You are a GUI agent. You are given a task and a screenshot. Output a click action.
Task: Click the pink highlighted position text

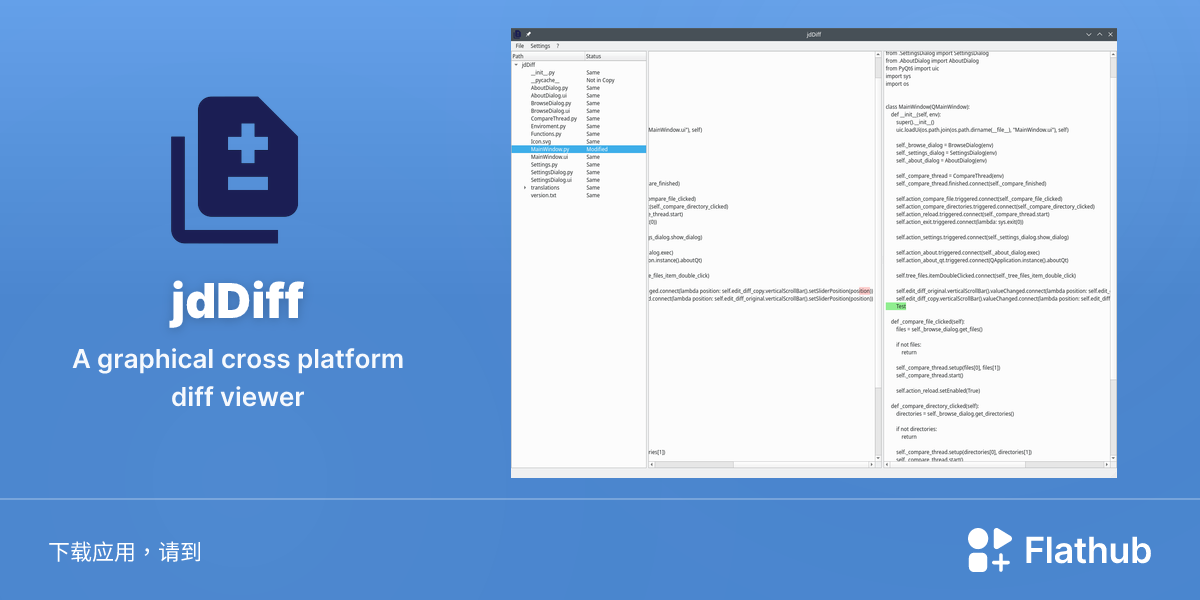865,291
